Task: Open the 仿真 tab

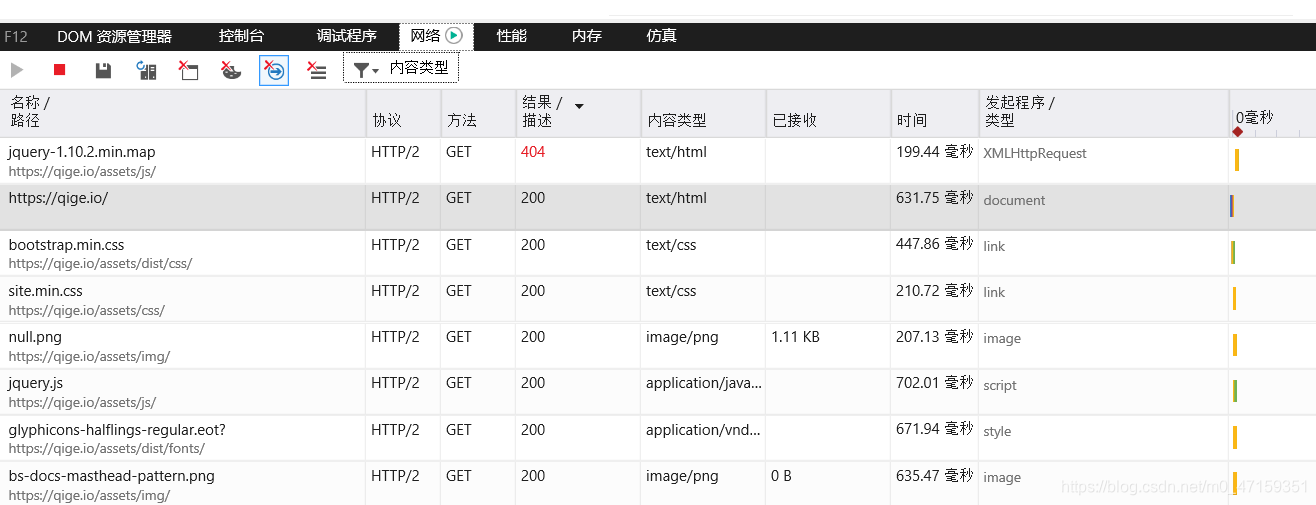Action: (662, 36)
